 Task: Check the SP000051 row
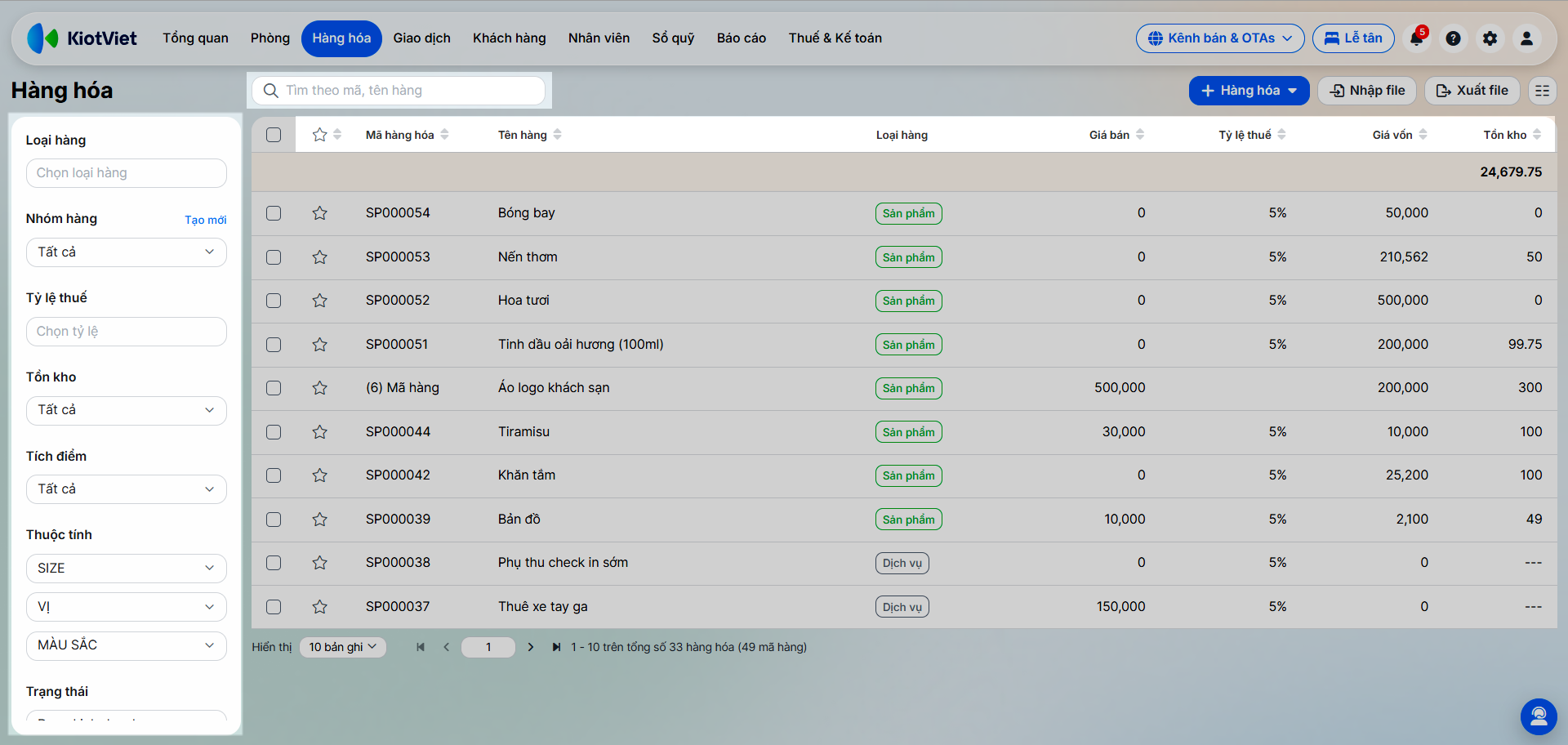pyautogui.click(x=274, y=345)
